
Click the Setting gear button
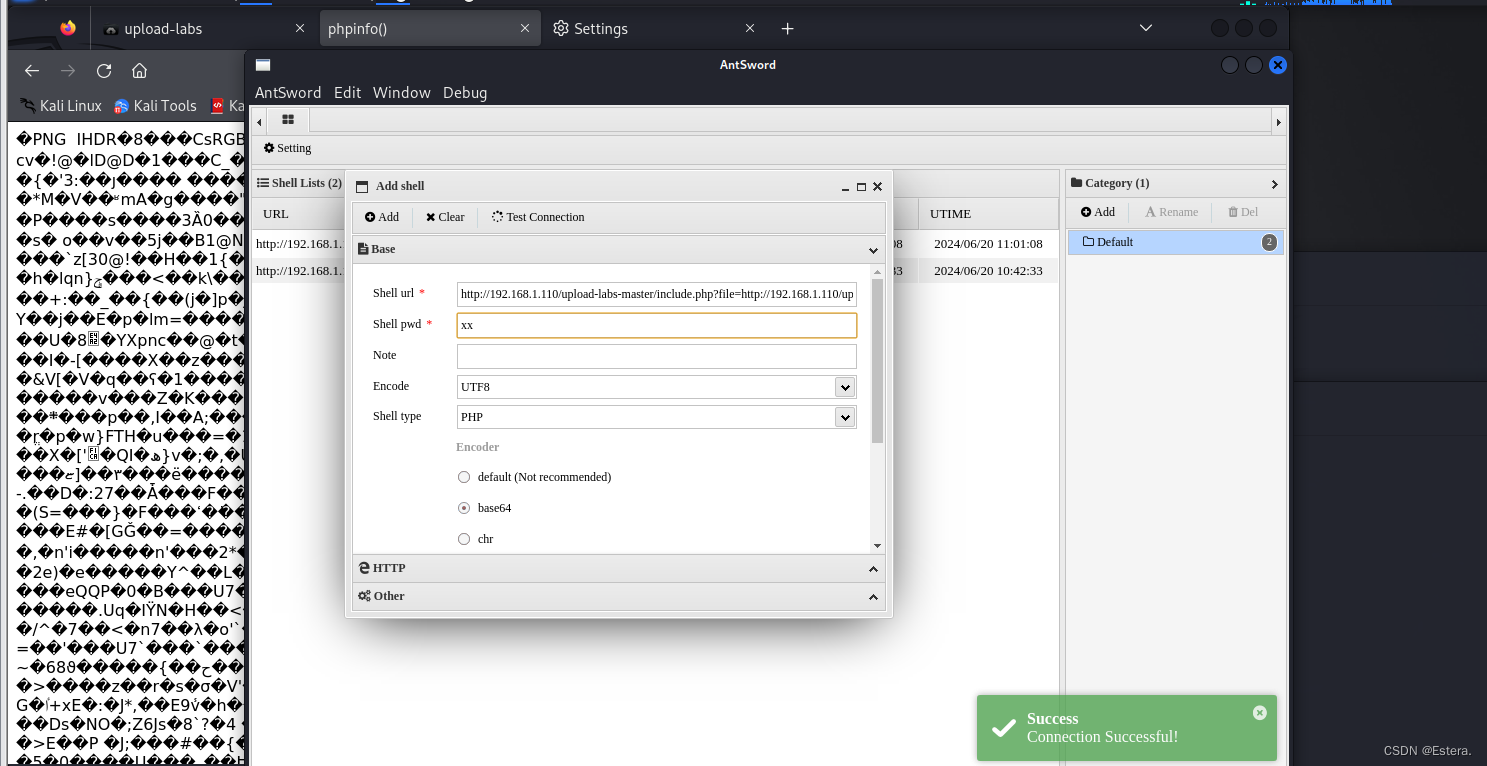288,148
